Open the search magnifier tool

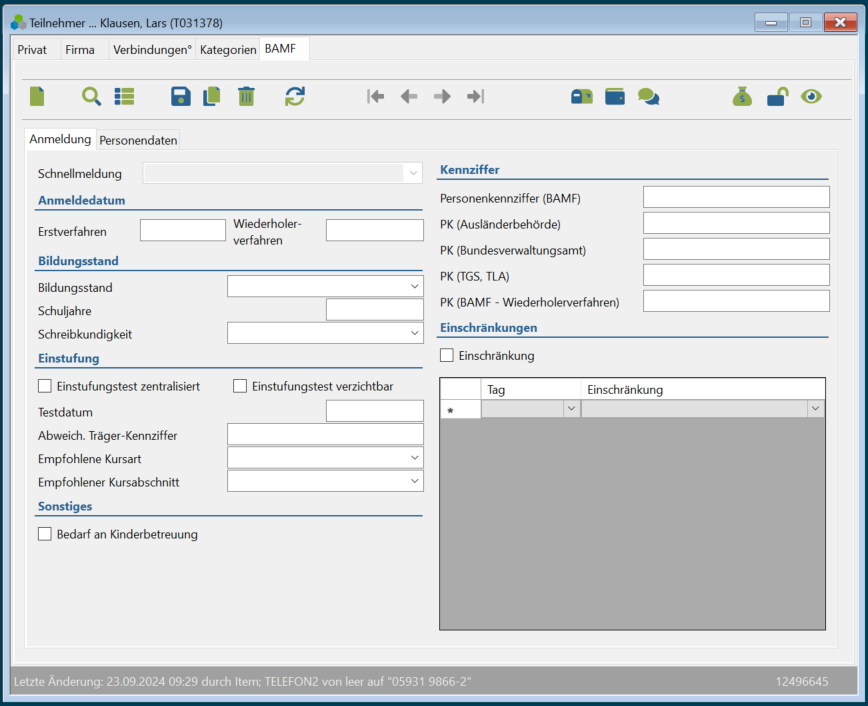click(x=91, y=96)
